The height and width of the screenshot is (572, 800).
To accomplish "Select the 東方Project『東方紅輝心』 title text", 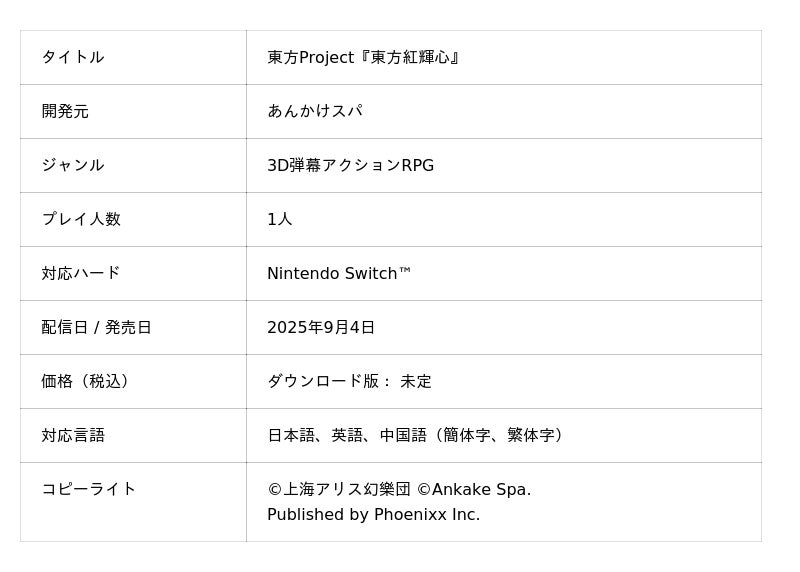I will [364, 58].
